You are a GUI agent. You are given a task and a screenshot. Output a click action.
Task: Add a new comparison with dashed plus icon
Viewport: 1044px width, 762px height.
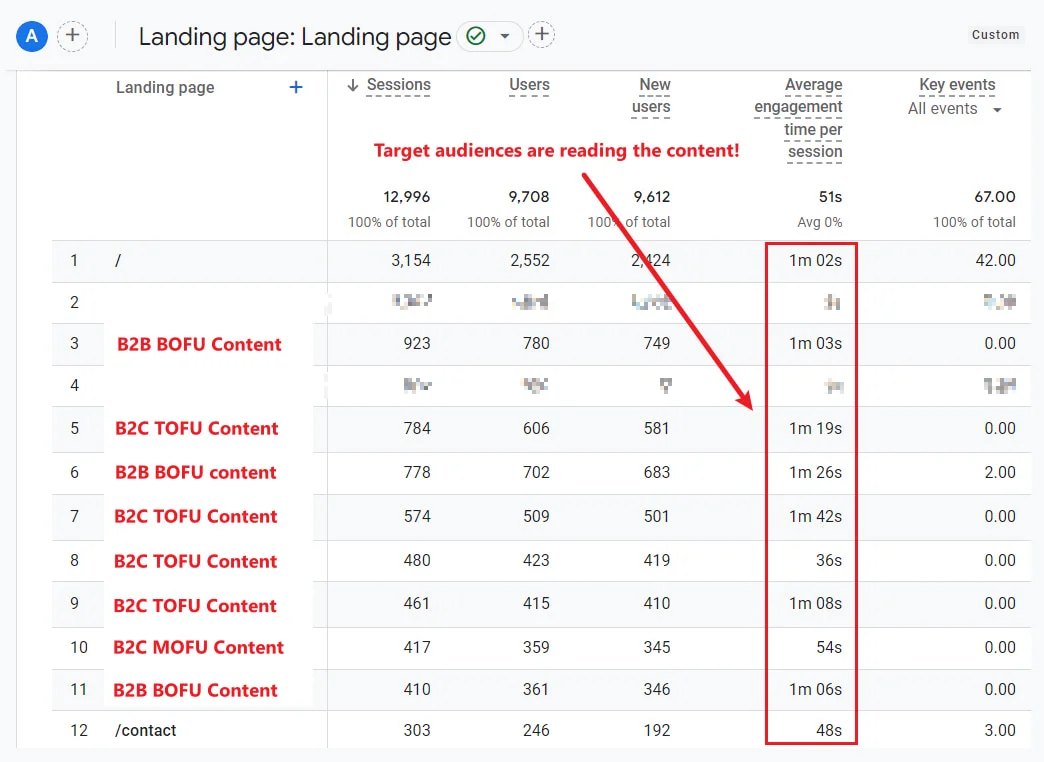click(x=72, y=37)
